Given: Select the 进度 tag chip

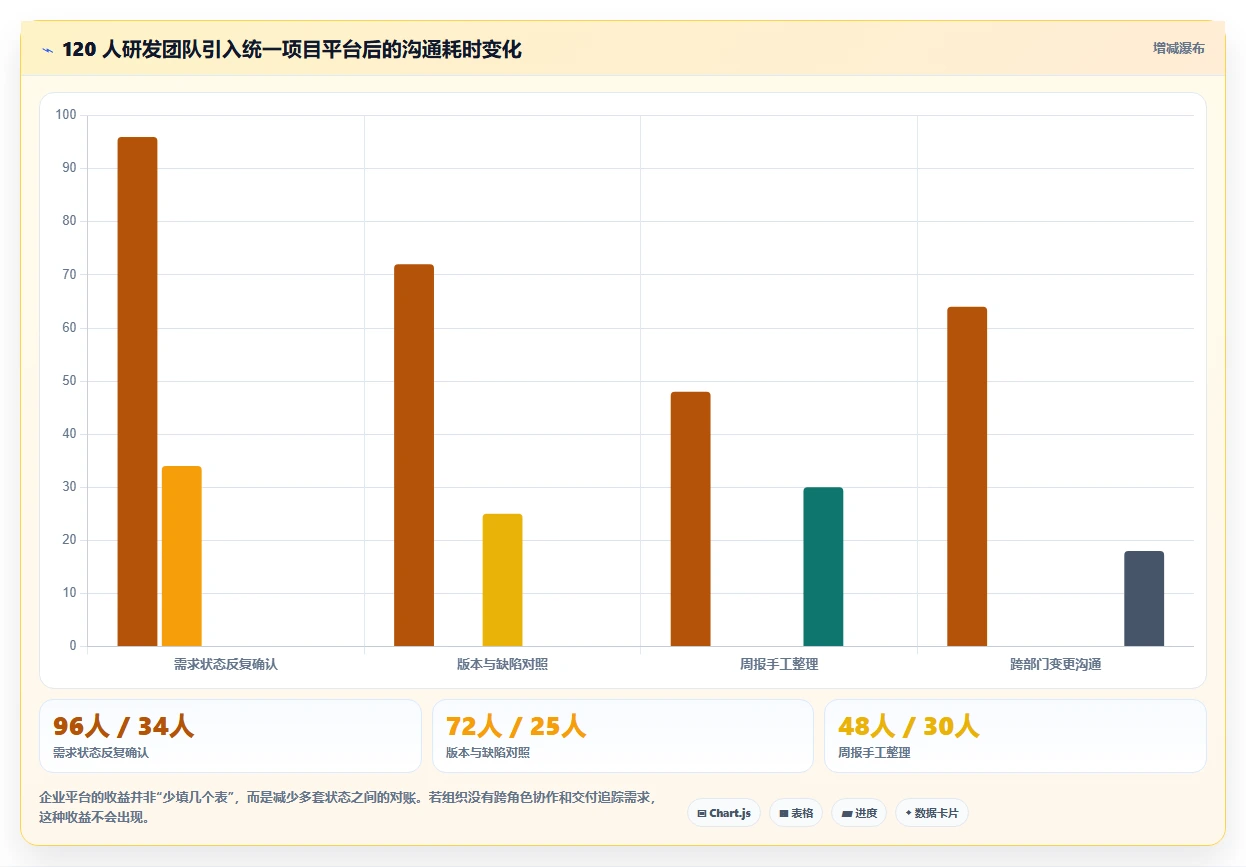Looking at the screenshot, I should (x=859, y=813).
